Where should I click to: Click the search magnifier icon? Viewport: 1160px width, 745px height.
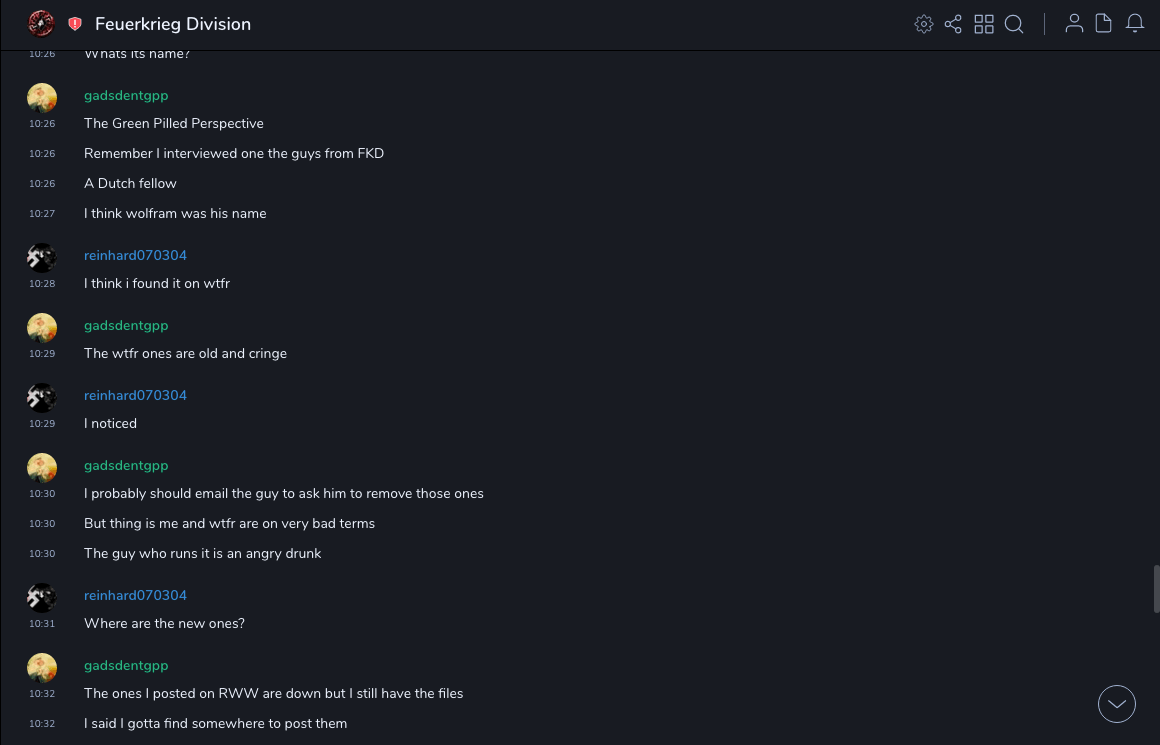point(1014,24)
